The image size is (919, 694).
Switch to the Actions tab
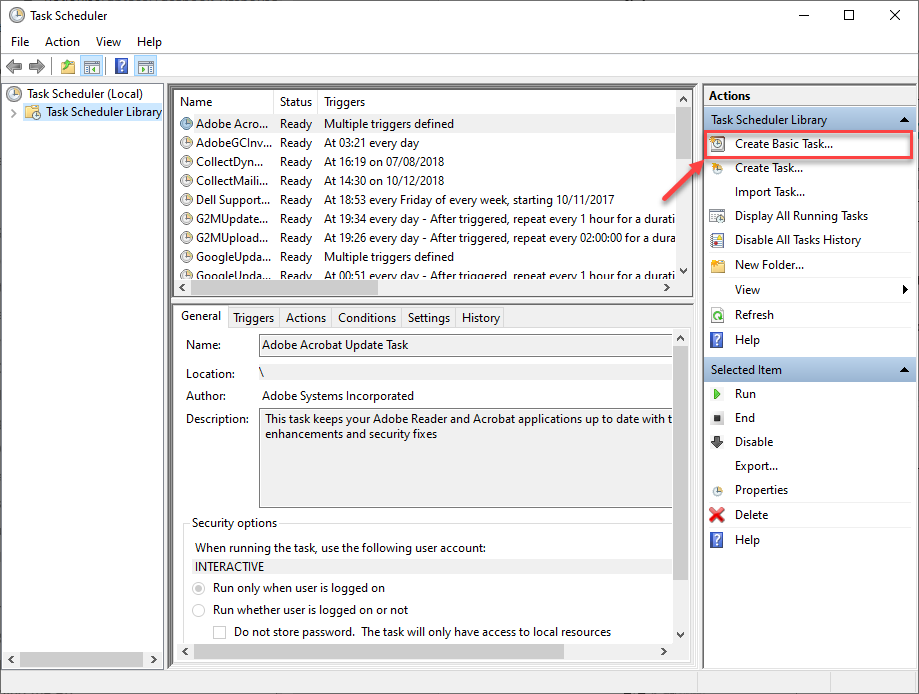[x=306, y=318]
